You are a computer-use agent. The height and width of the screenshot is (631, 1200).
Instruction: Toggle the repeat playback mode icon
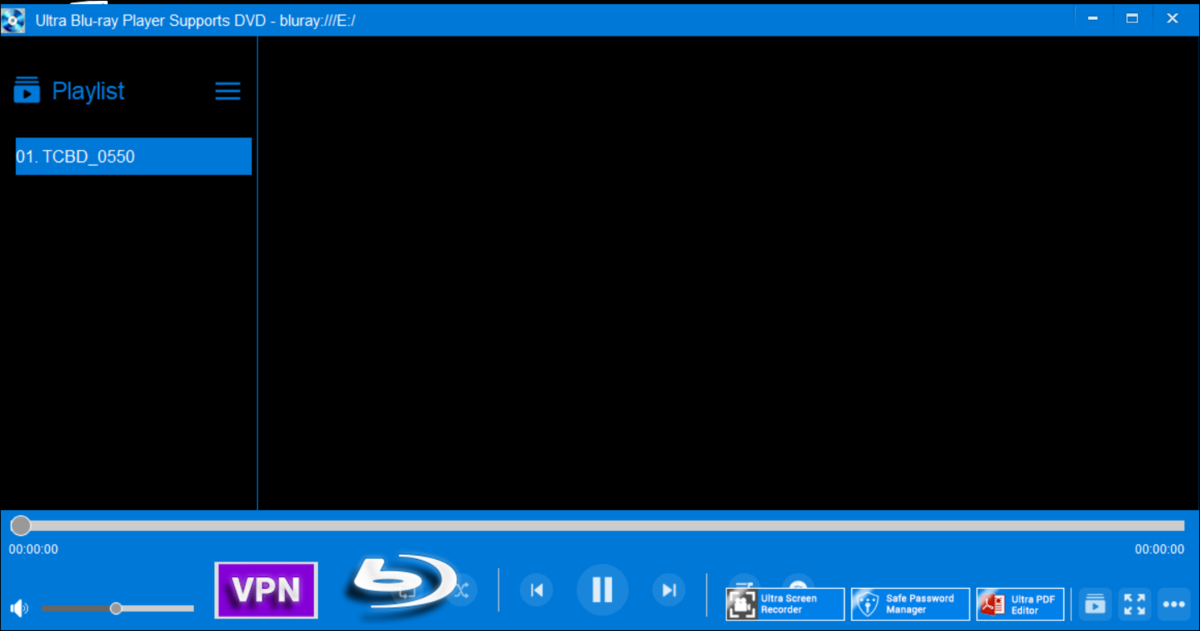coord(408,591)
